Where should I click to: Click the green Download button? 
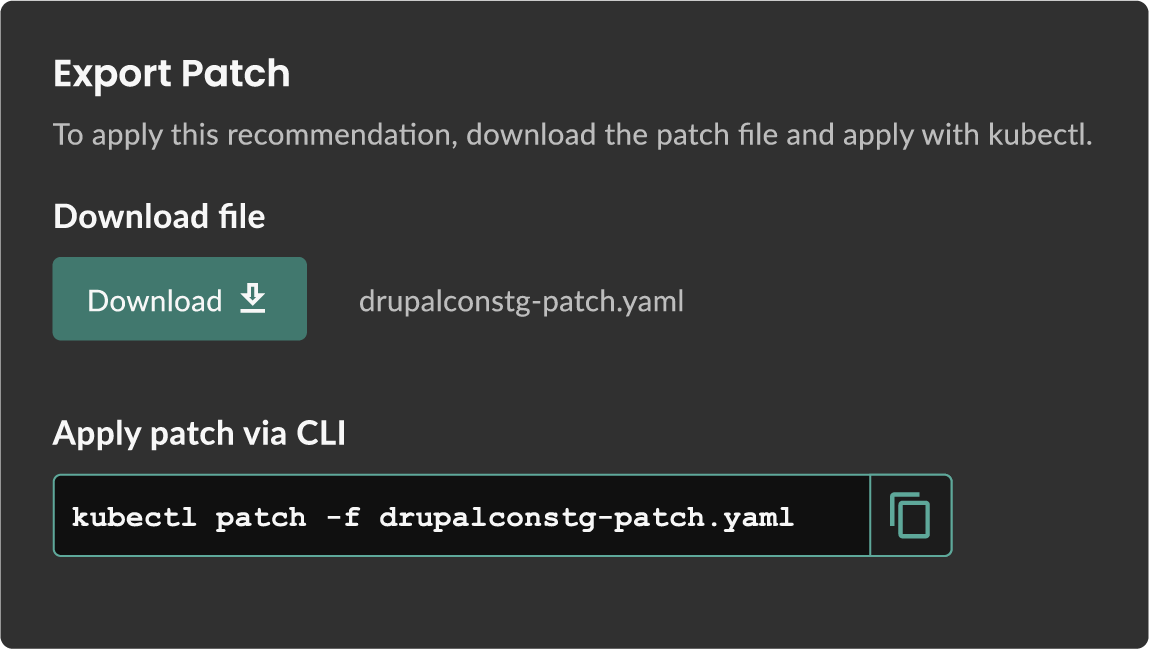pos(180,299)
